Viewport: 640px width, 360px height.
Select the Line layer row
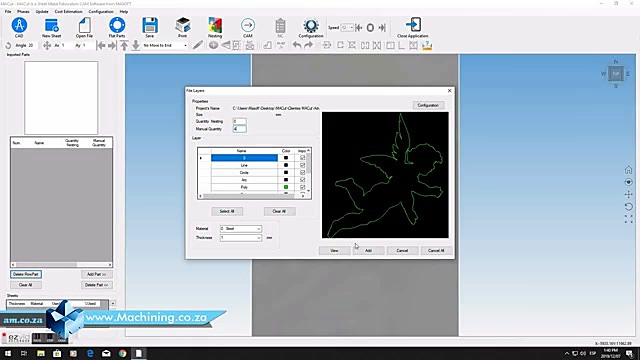[x=244, y=165]
